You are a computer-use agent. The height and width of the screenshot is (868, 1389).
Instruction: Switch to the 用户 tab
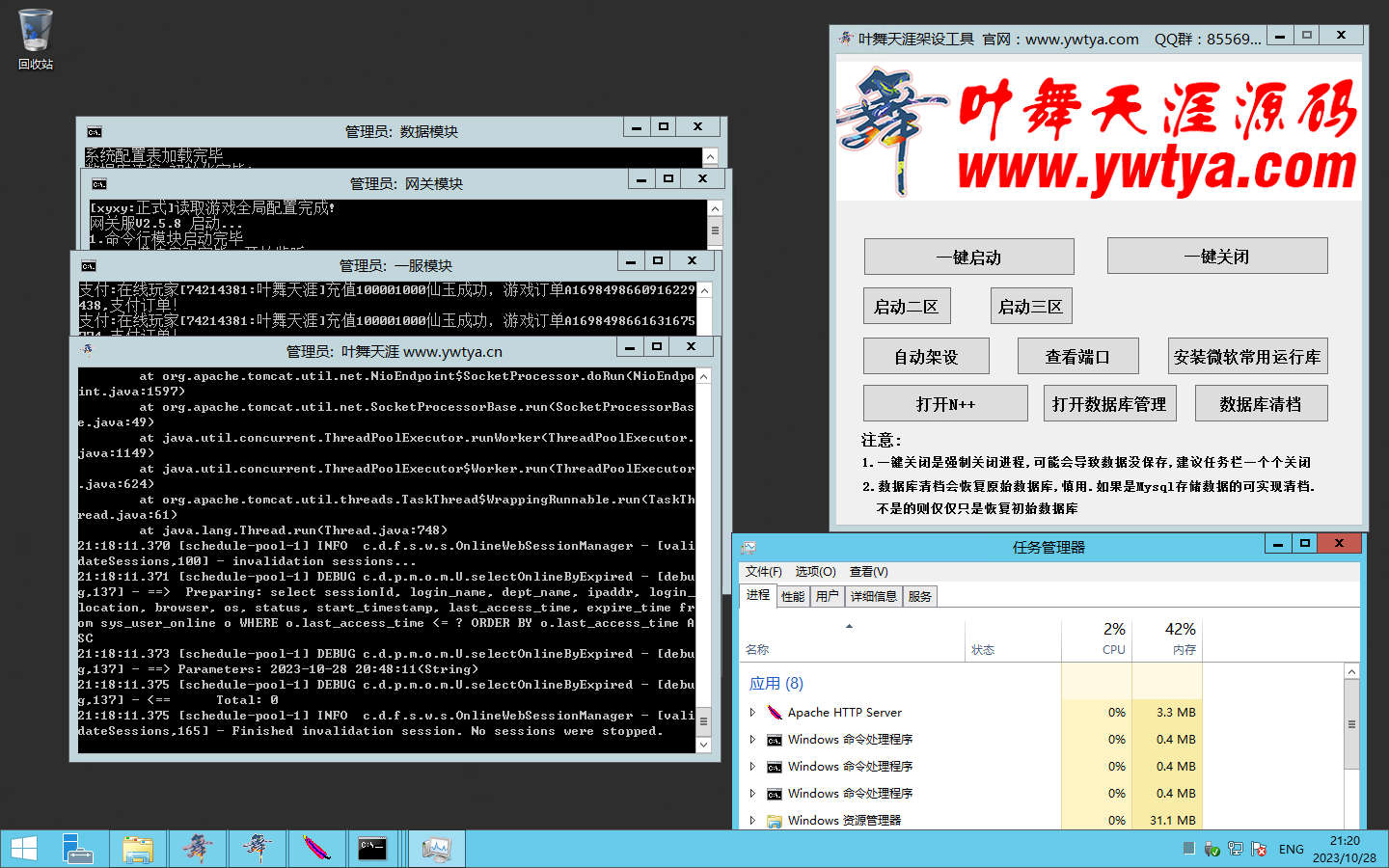(x=827, y=596)
